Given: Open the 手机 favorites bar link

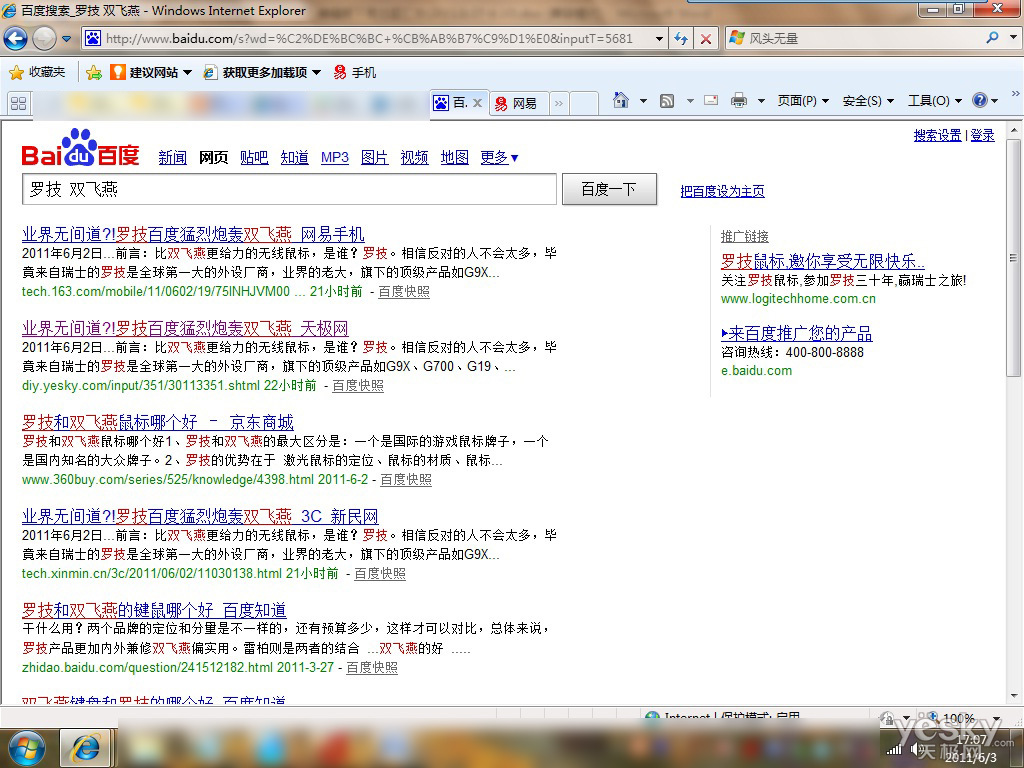Looking at the screenshot, I should click(355, 72).
